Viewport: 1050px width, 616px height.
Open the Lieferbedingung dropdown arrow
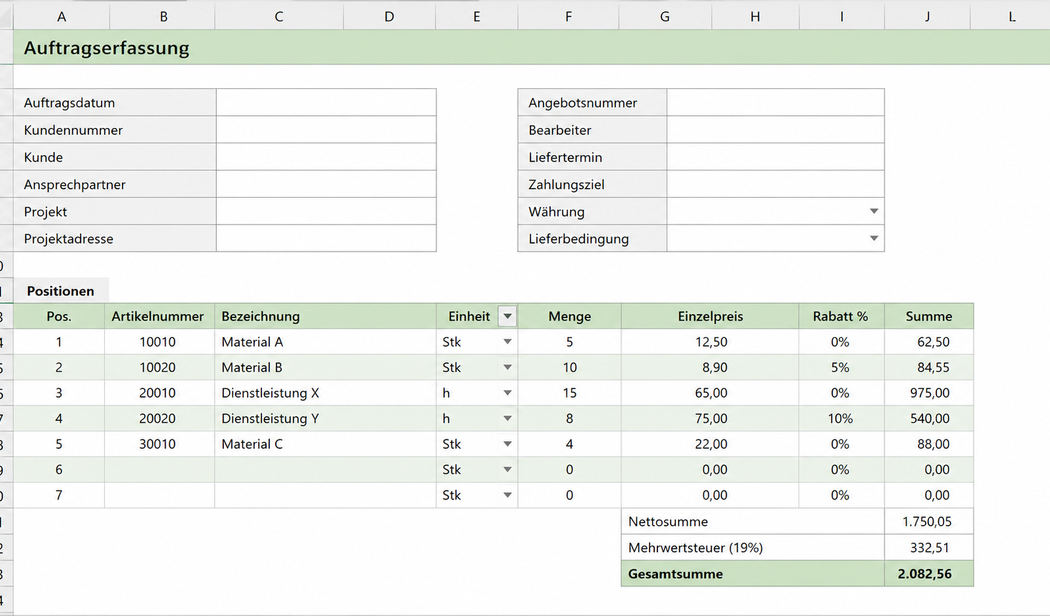click(873, 238)
